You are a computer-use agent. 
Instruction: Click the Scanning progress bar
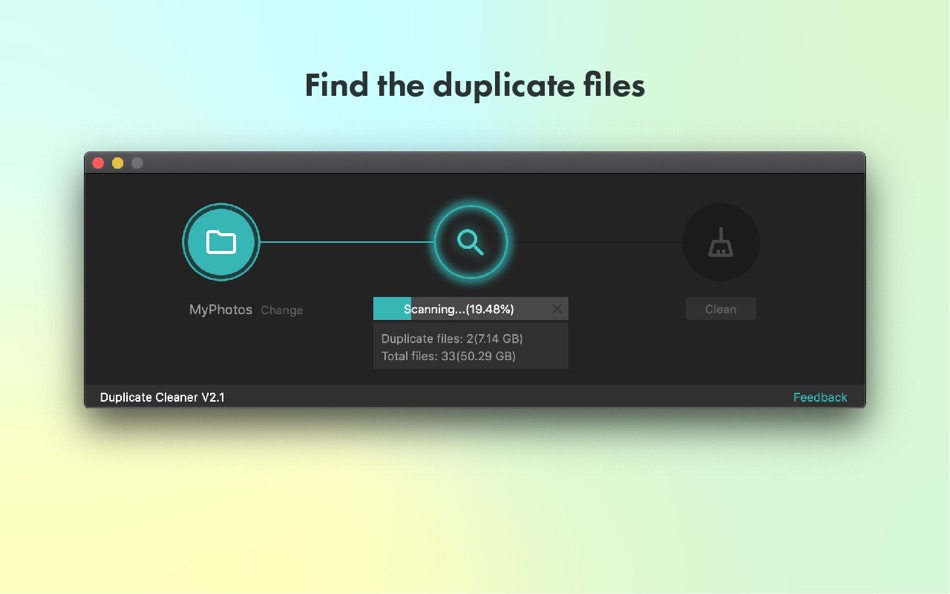click(x=471, y=309)
